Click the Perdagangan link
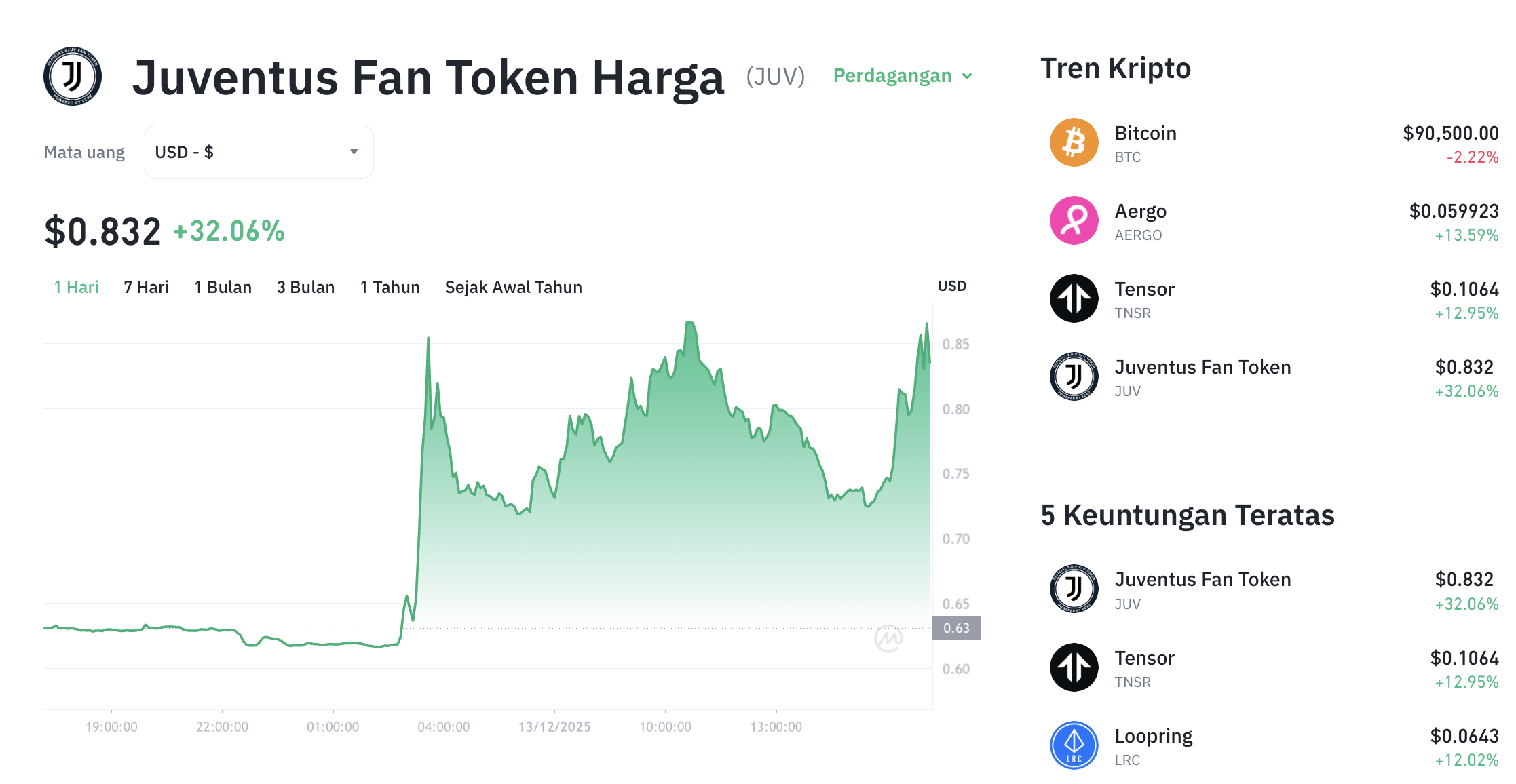Viewport: 1516px width, 784px height. (x=892, y=75)
